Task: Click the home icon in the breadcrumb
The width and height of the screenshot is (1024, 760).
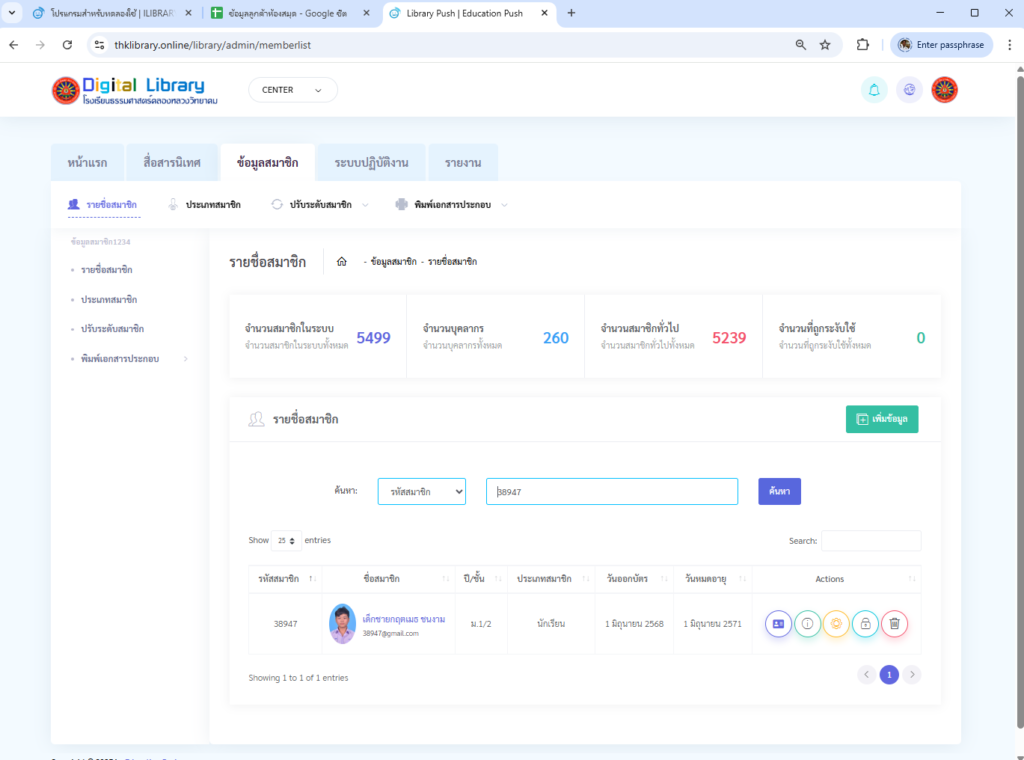Action: coord(342,262)
